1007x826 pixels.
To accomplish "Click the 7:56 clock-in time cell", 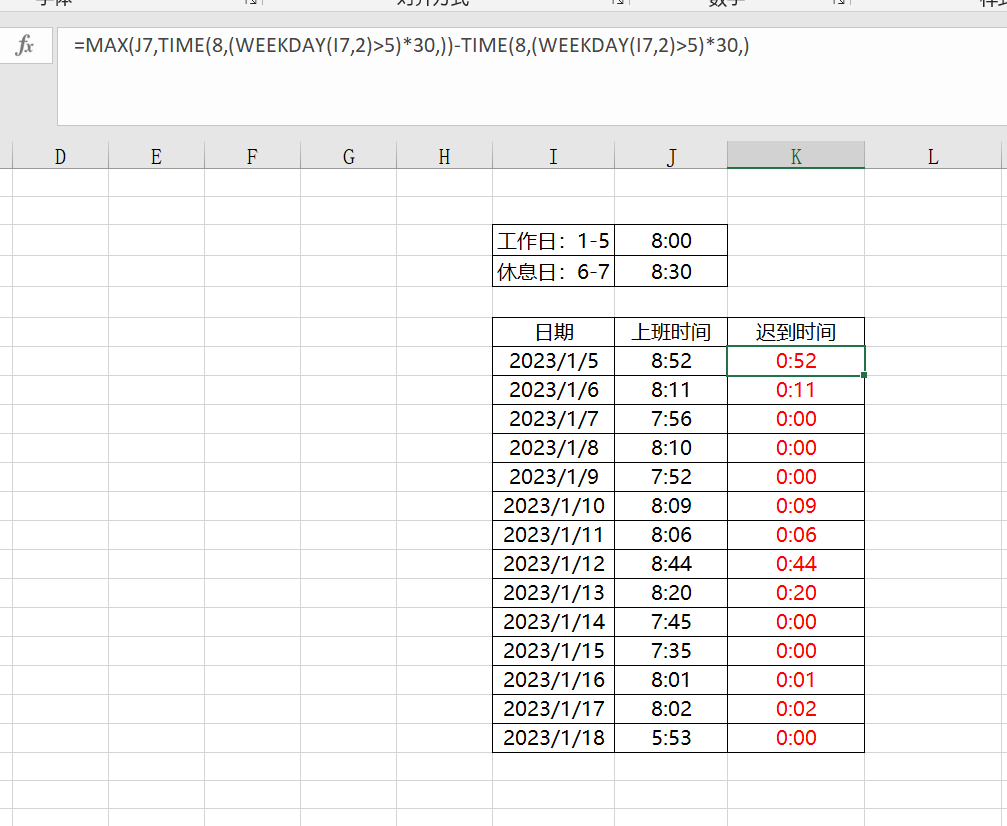I will pos(670,419).
